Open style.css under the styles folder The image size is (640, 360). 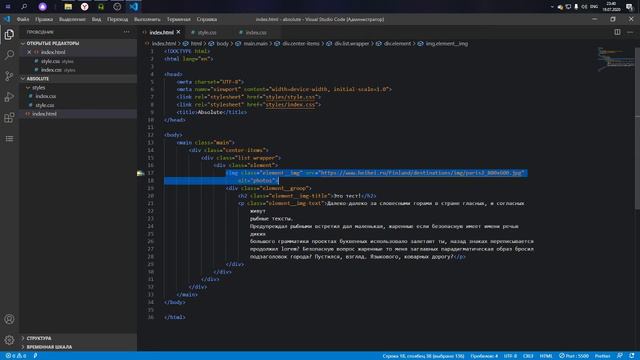pos(45,105)
